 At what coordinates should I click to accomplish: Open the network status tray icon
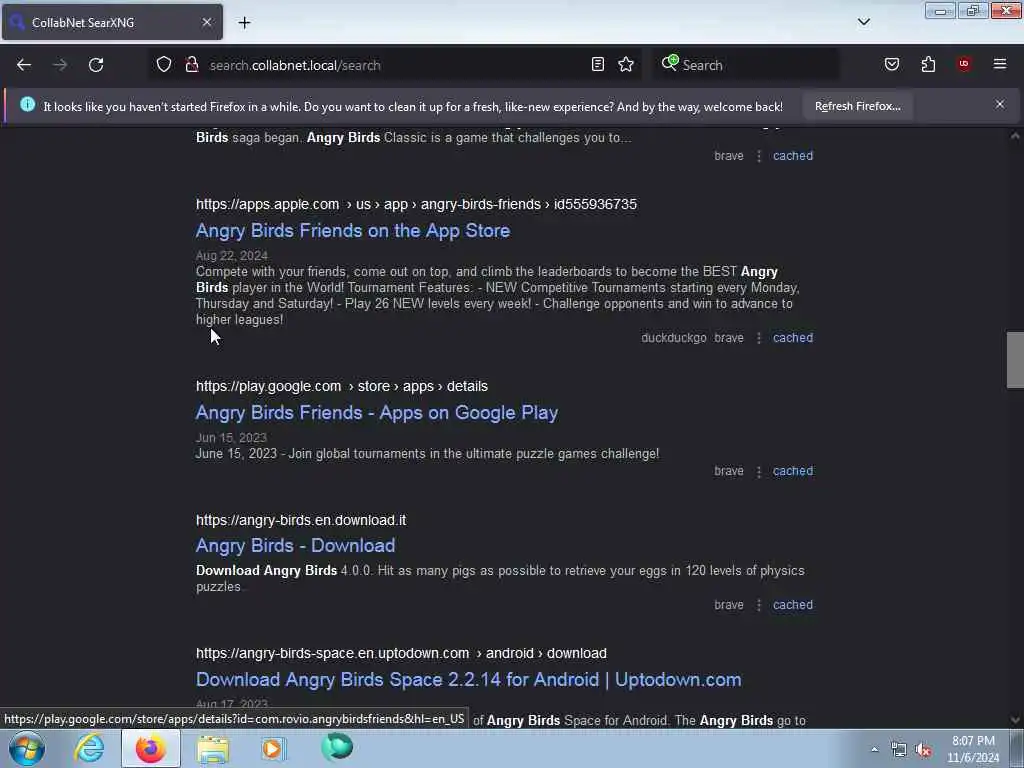[899, 750]
